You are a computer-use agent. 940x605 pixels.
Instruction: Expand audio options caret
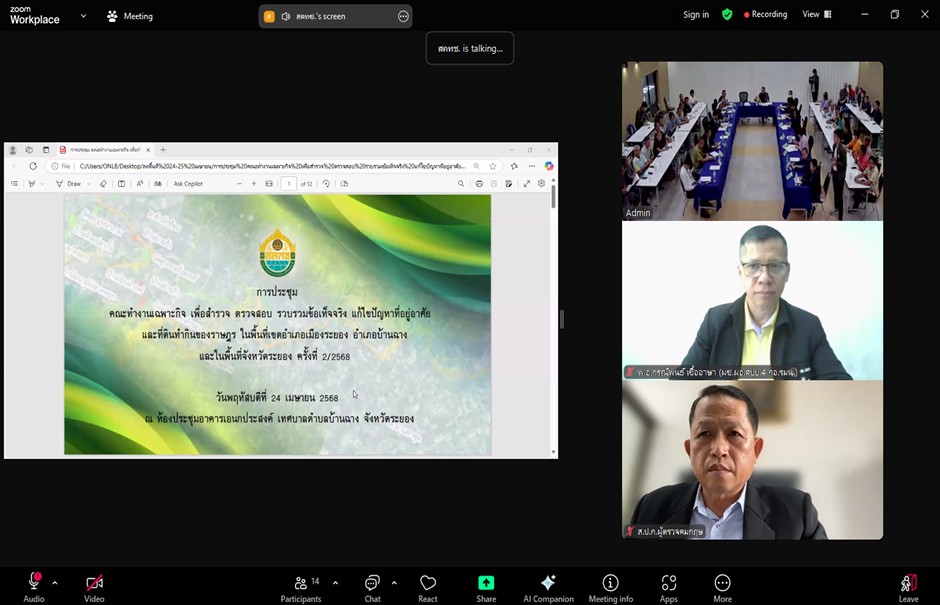click(x=55, y=583)
